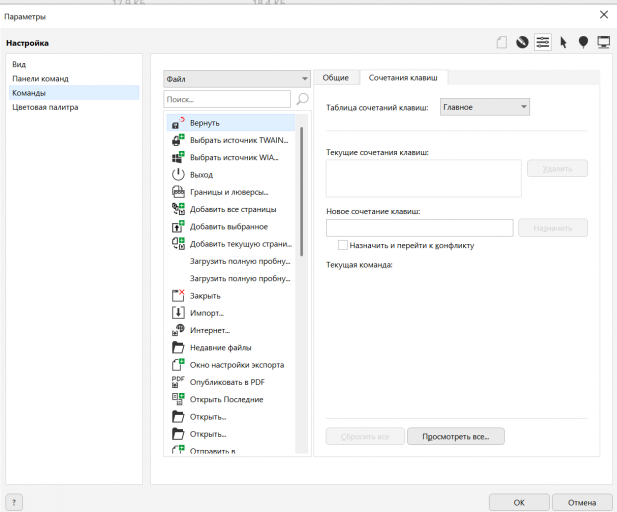Click the Выбрать источник WIA command icon
This screenshot has width=617, height=512.
(178, 157)
